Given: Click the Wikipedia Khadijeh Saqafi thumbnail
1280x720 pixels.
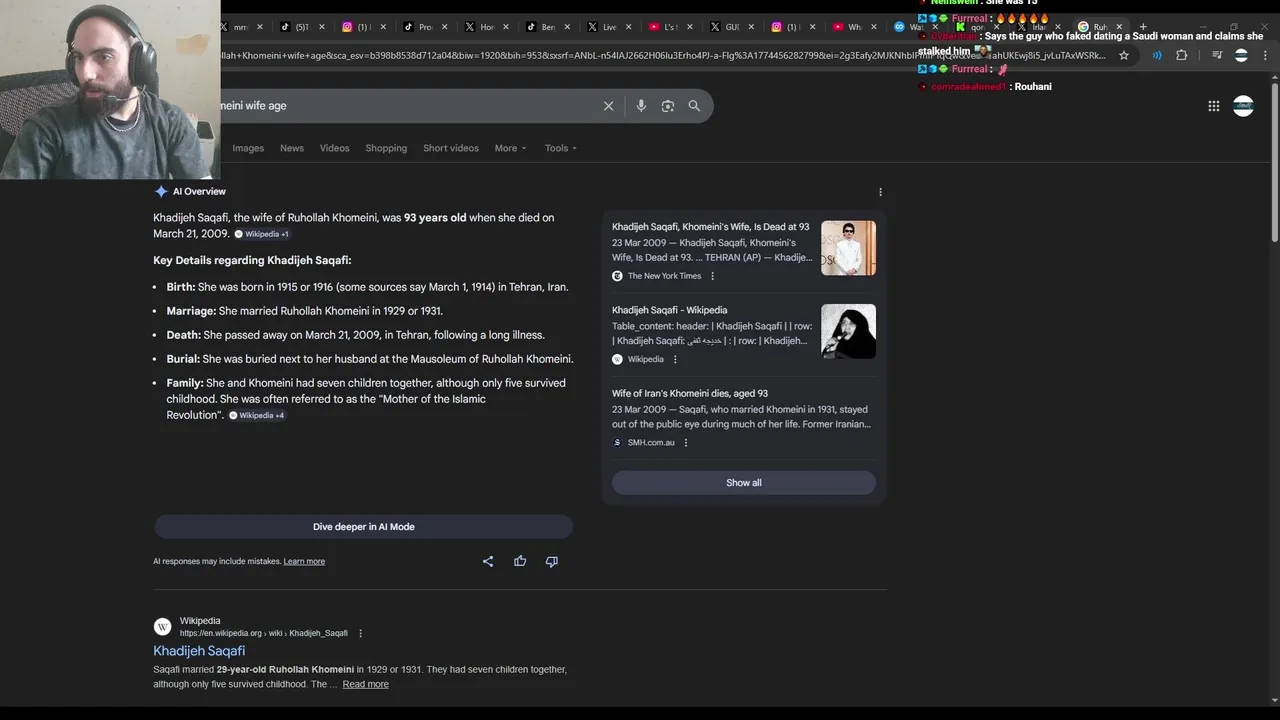Looking at the screenshot, I should [x=848, y=331].
